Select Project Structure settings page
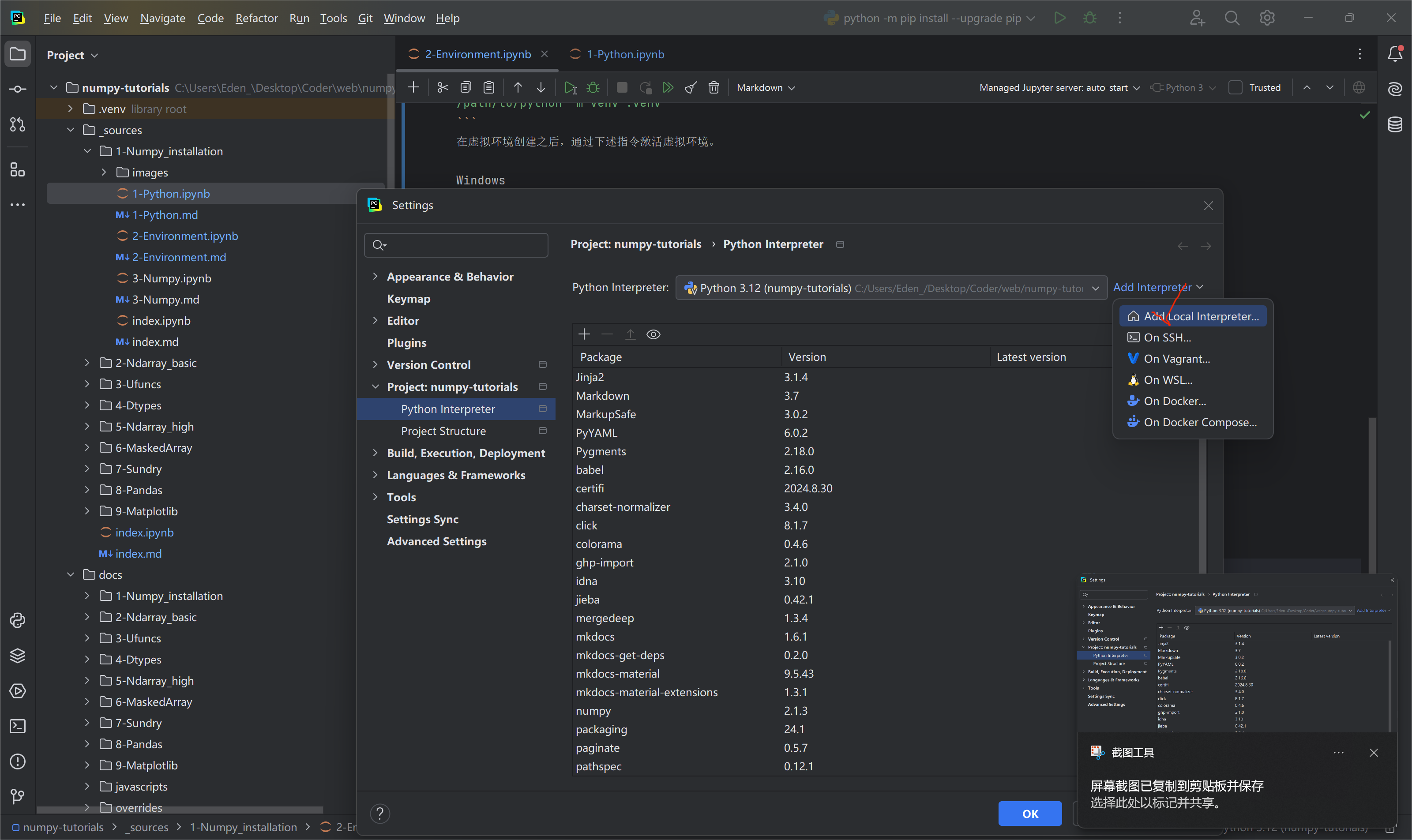 point(443,431)
